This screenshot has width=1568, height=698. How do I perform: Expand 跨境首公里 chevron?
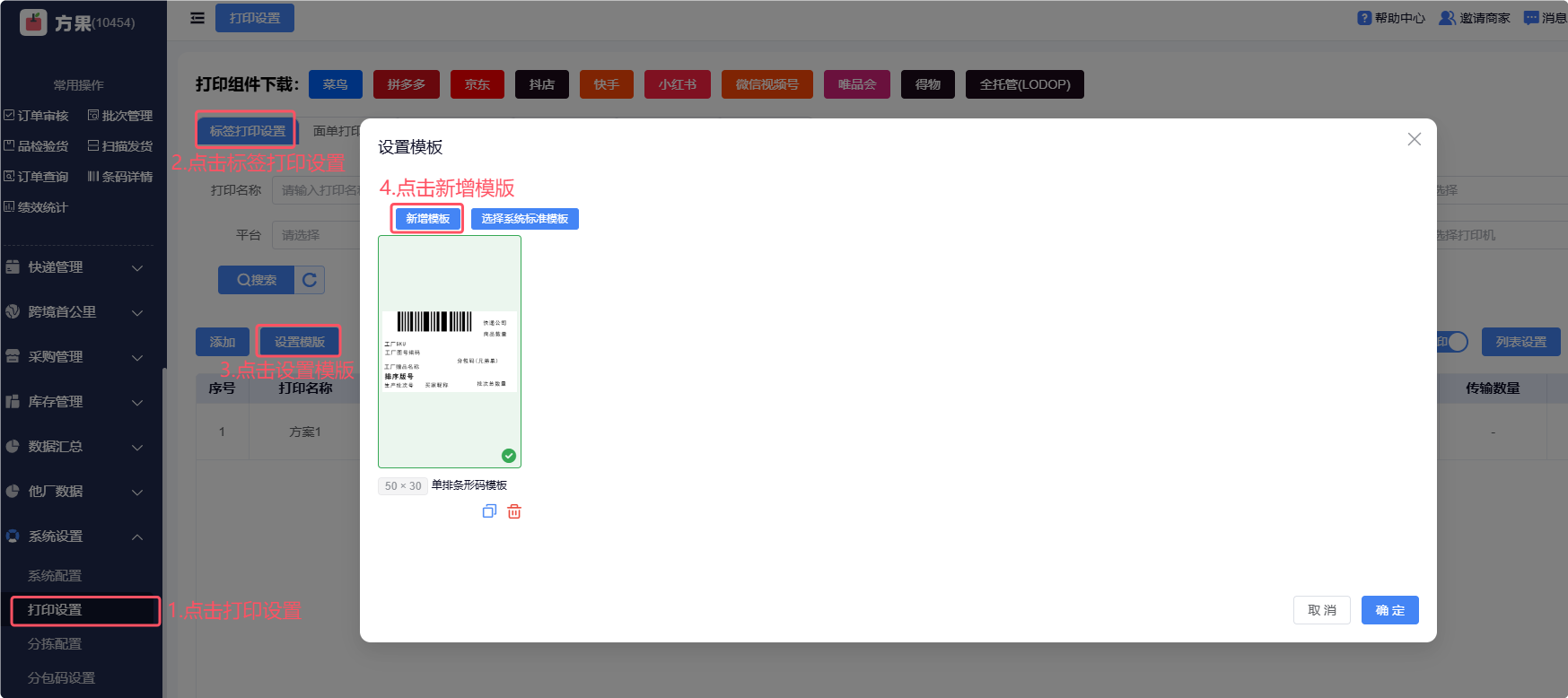pos(137,312)
